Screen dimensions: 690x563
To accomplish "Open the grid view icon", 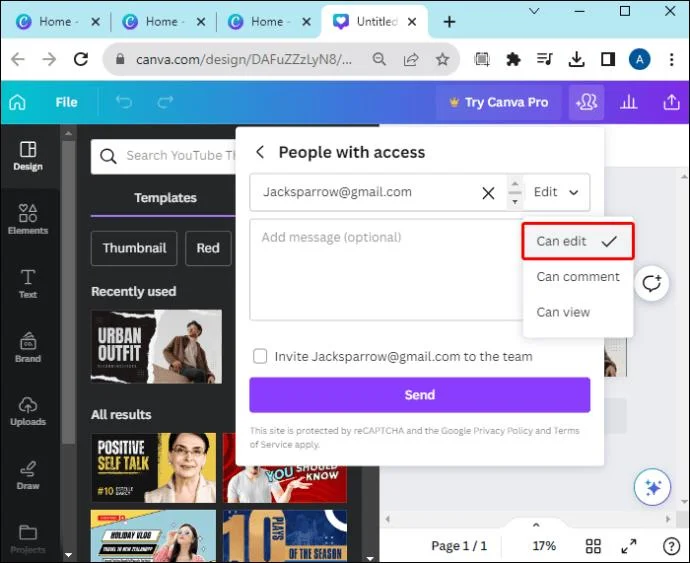I will [593, 546].
